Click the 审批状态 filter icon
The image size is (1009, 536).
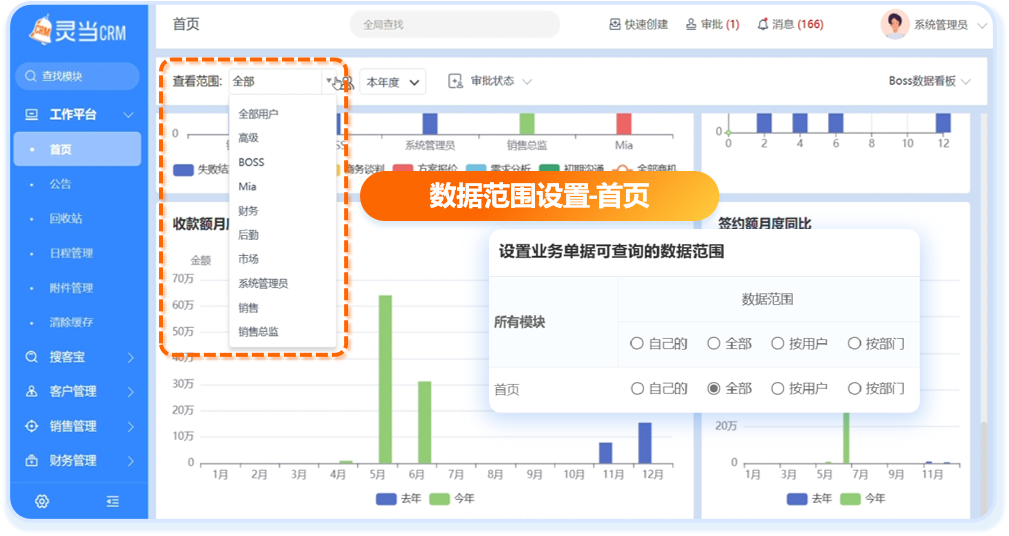click(x=456, y=82)
